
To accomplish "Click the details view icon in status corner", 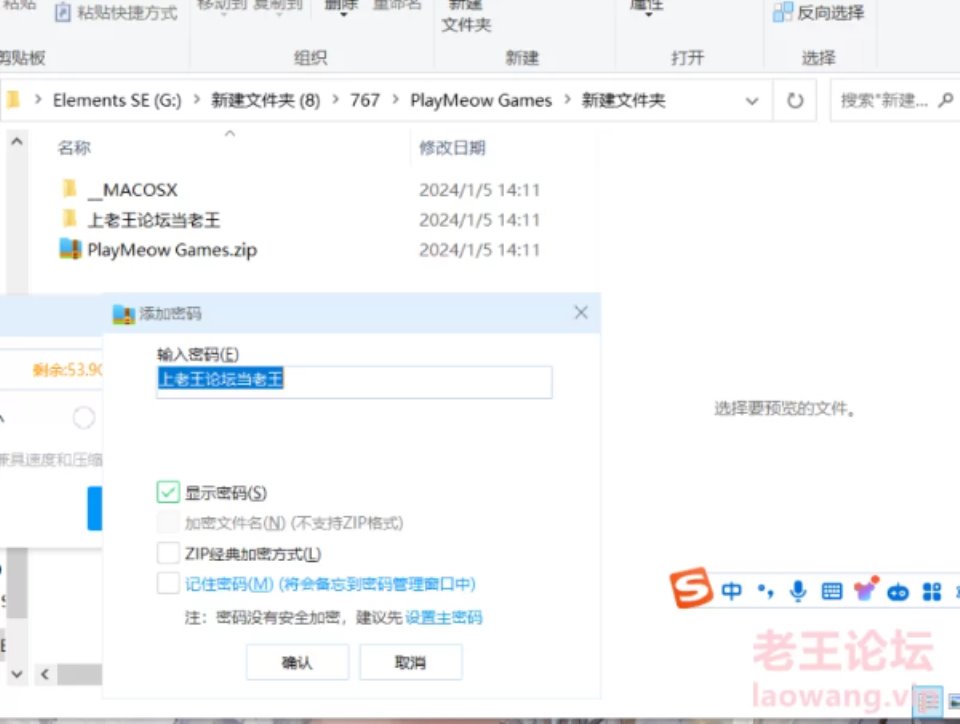I will [x=927, y=701].
